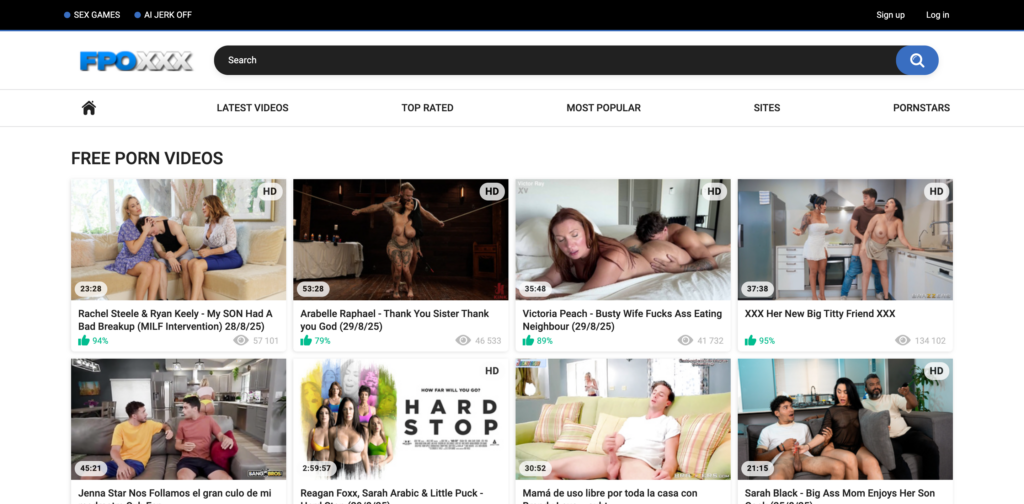The image size is (1024, 504).
Task: Click the Rachel Steele & Ryan Keely title
Action: coord(175,320)
